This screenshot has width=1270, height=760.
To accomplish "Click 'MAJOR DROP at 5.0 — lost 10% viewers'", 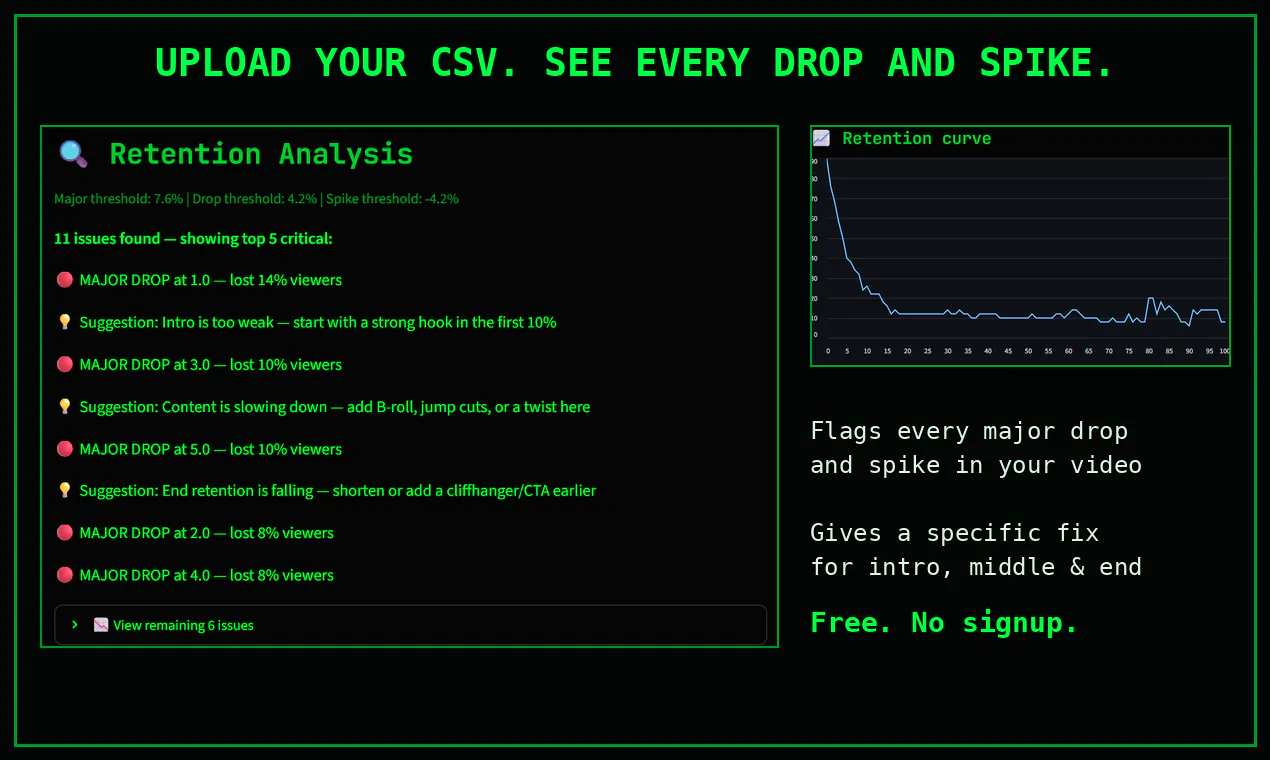I will (211, 449).
